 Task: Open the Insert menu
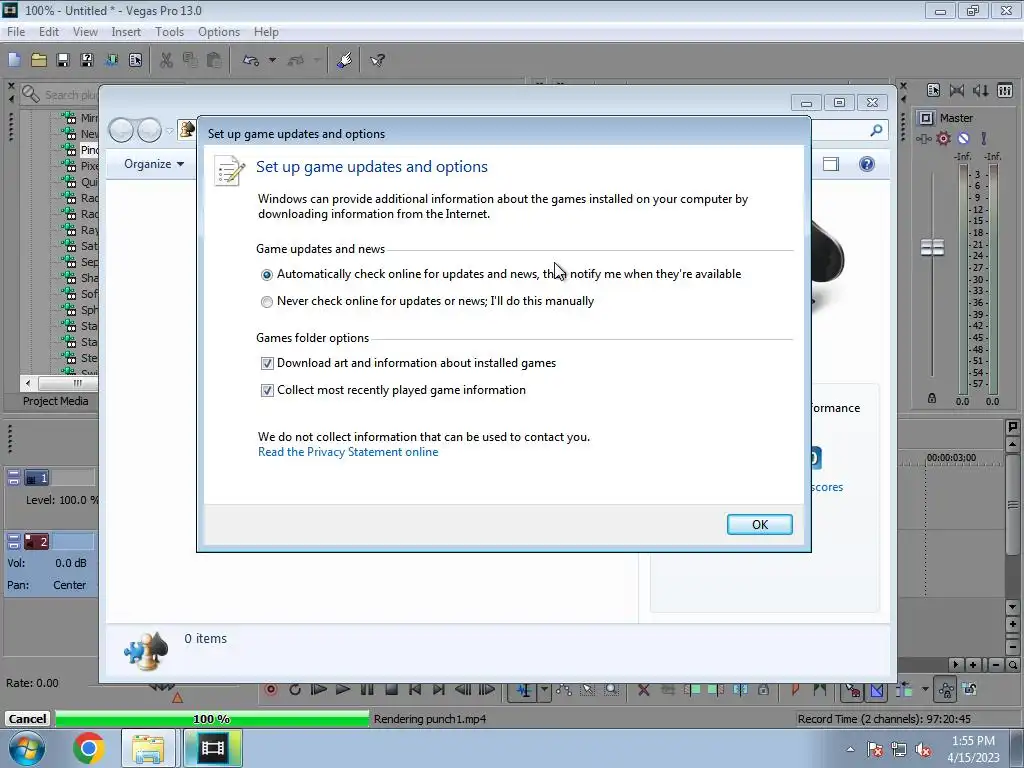126,32
